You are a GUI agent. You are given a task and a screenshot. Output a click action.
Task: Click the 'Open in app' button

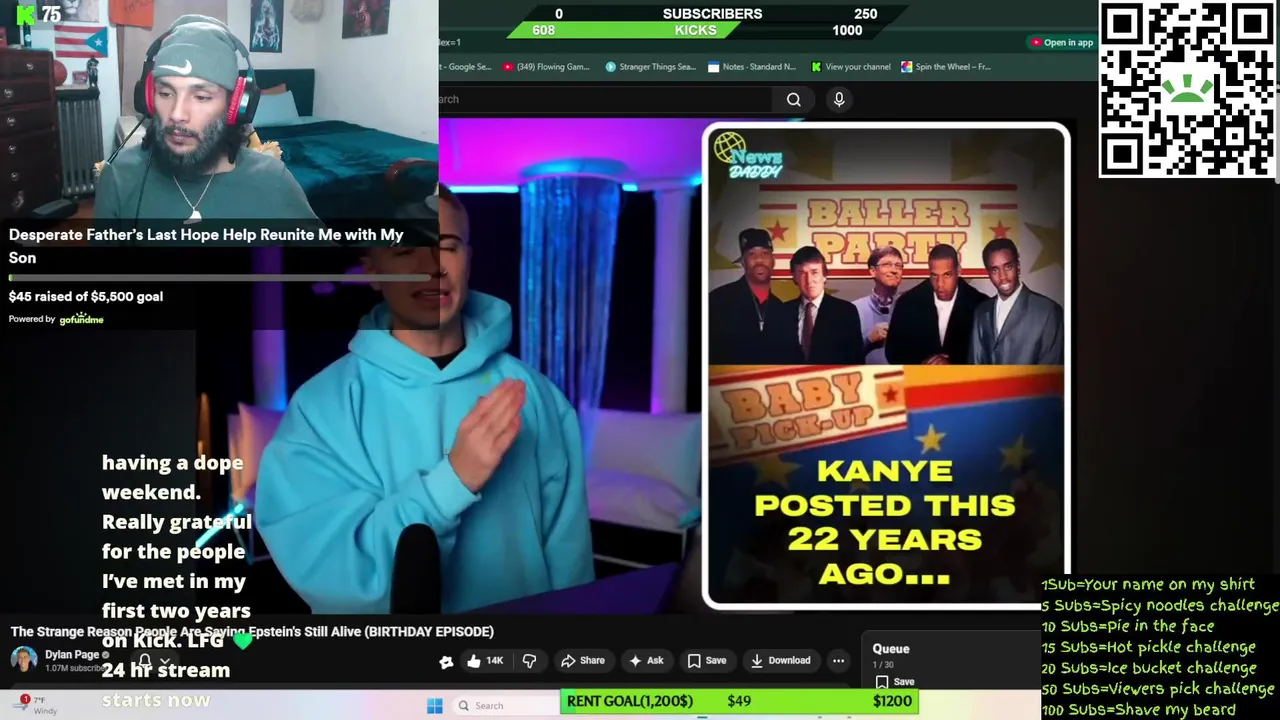(x=1062, y=42)
